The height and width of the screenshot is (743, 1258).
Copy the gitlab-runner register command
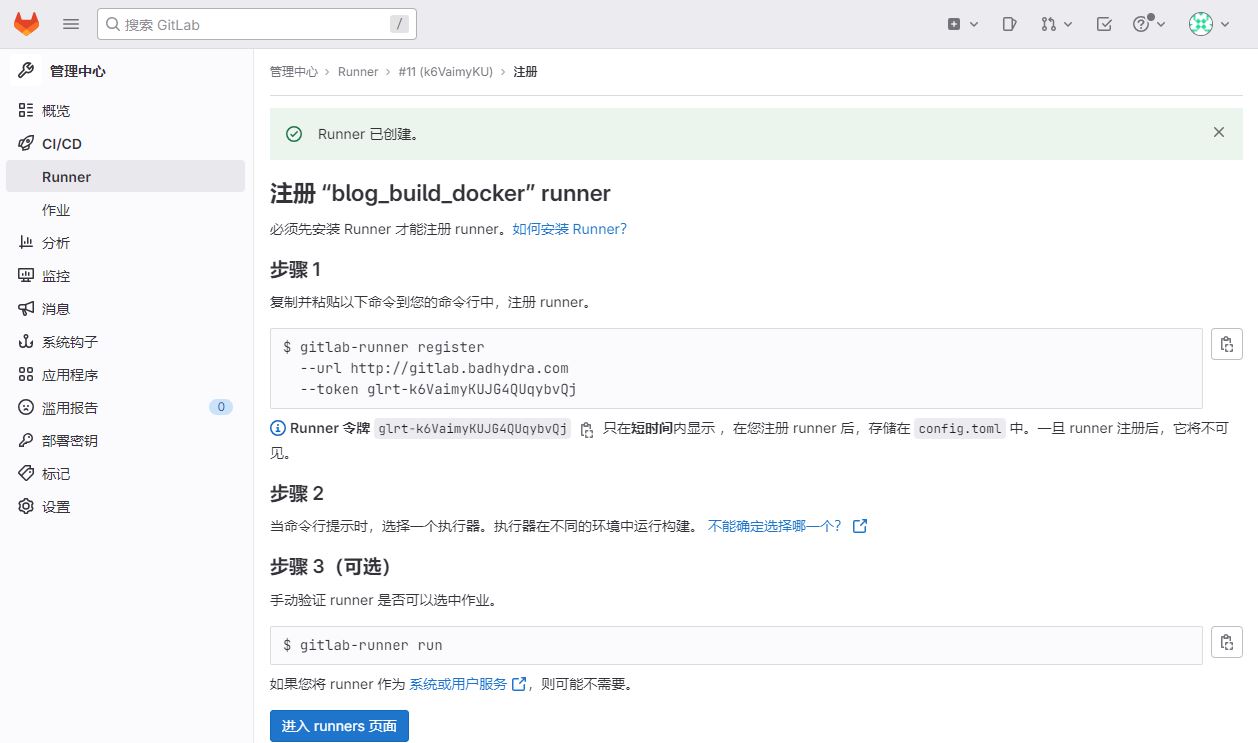(1226, 344)
